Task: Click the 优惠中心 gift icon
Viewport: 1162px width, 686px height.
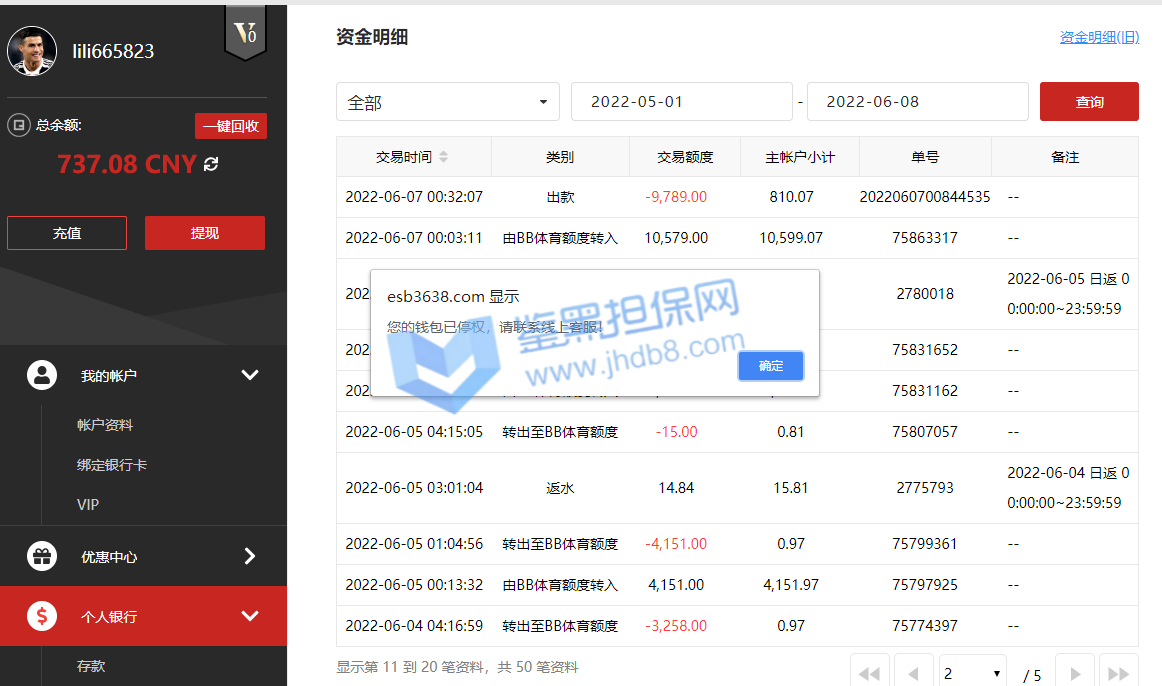Action: pyautogui.click(x=42, y=556)
